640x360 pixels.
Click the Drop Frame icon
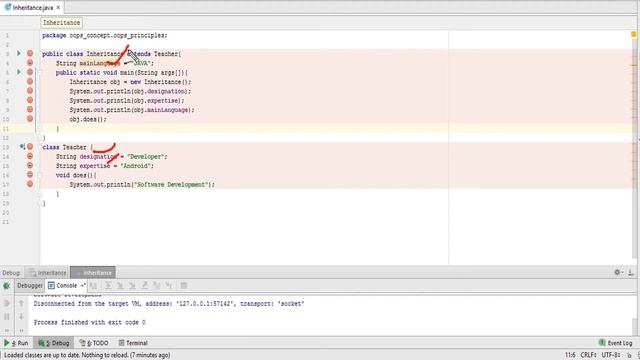(x=157, y=286)
